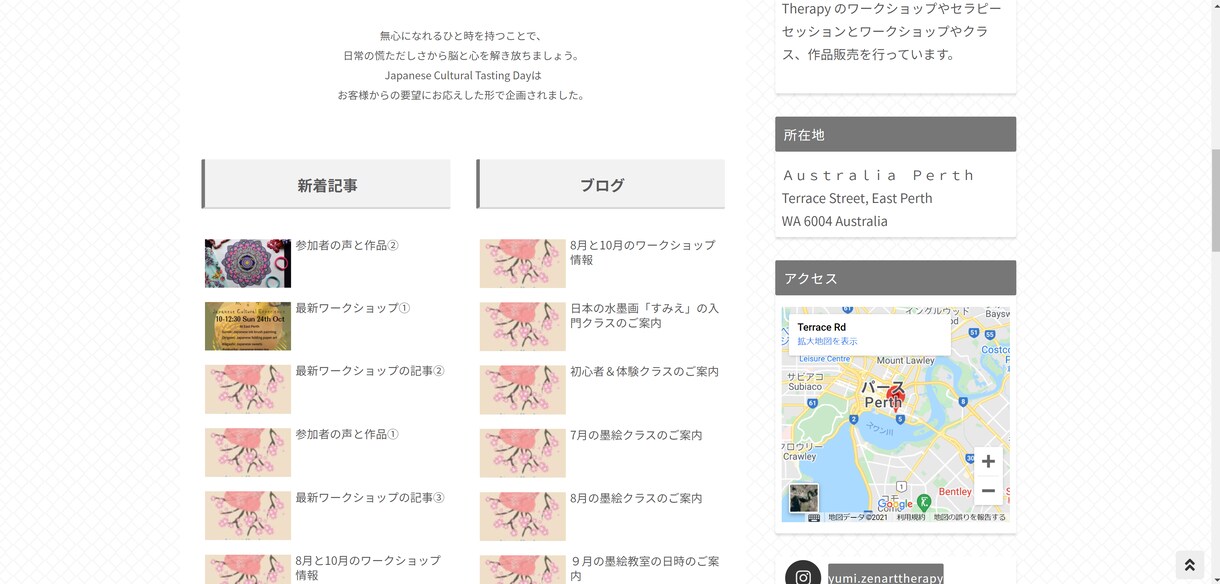Open article 参加者の声と作品①
1220x584 pixels.
[347, 434]
